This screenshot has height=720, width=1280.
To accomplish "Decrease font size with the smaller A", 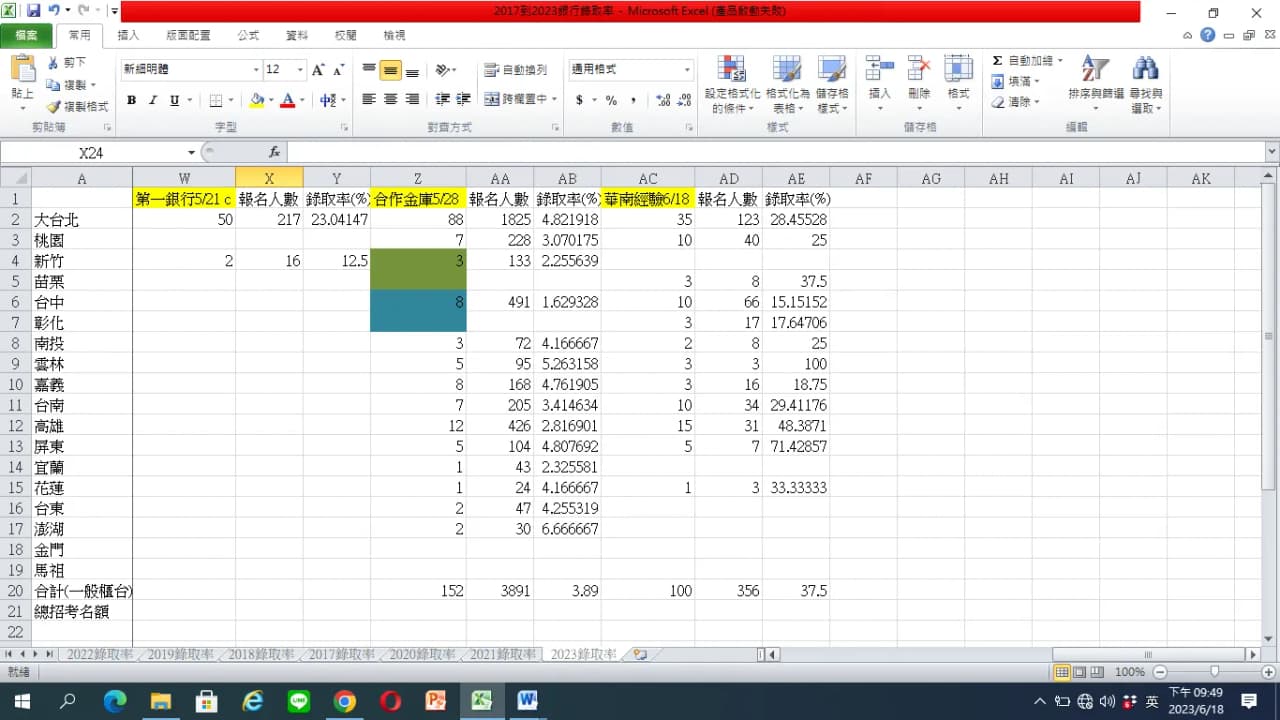I will pos(339,70).
